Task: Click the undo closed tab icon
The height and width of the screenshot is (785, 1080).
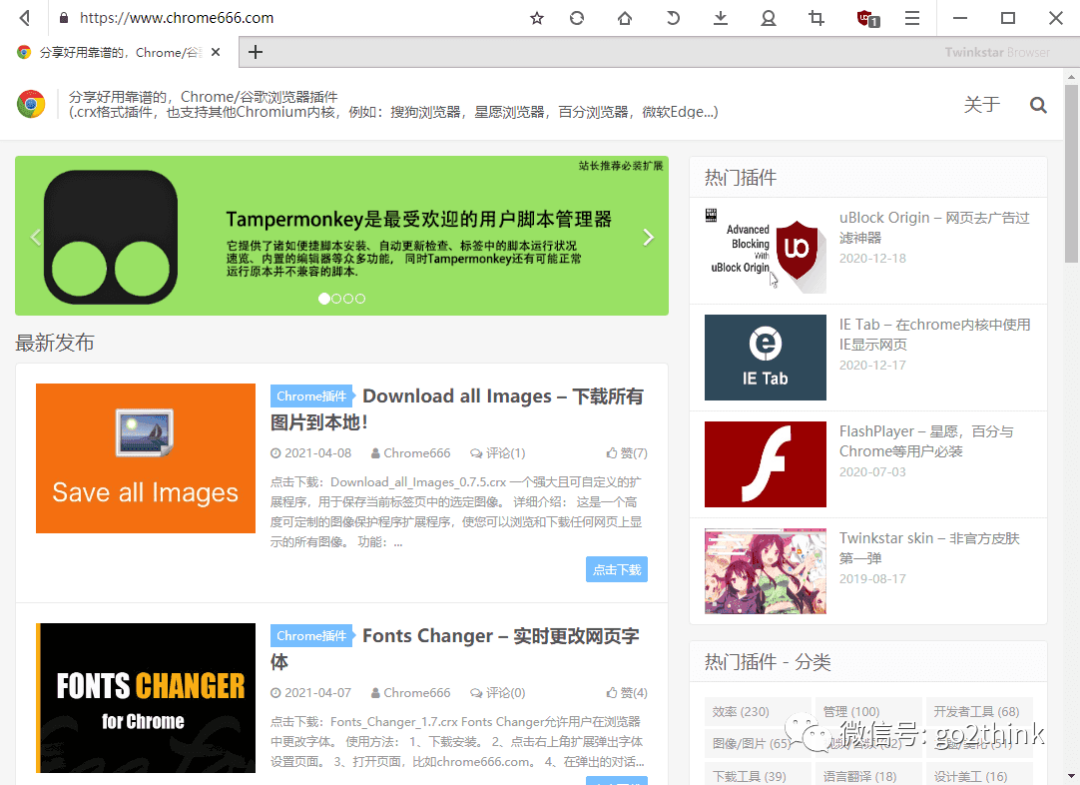Action: coord(673,18)
